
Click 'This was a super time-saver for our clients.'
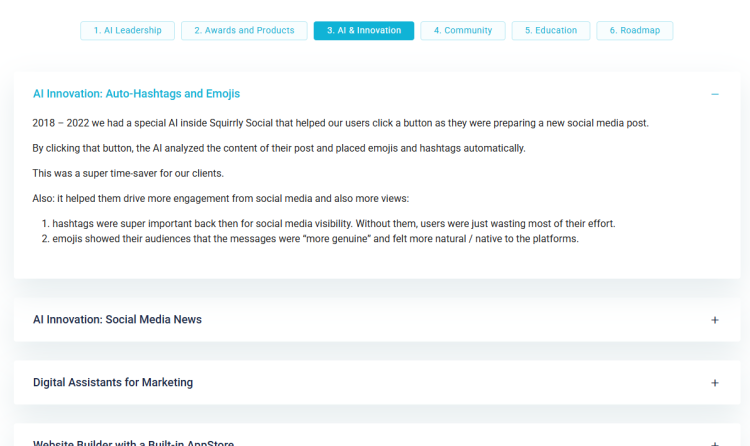(x=128, y=173)
